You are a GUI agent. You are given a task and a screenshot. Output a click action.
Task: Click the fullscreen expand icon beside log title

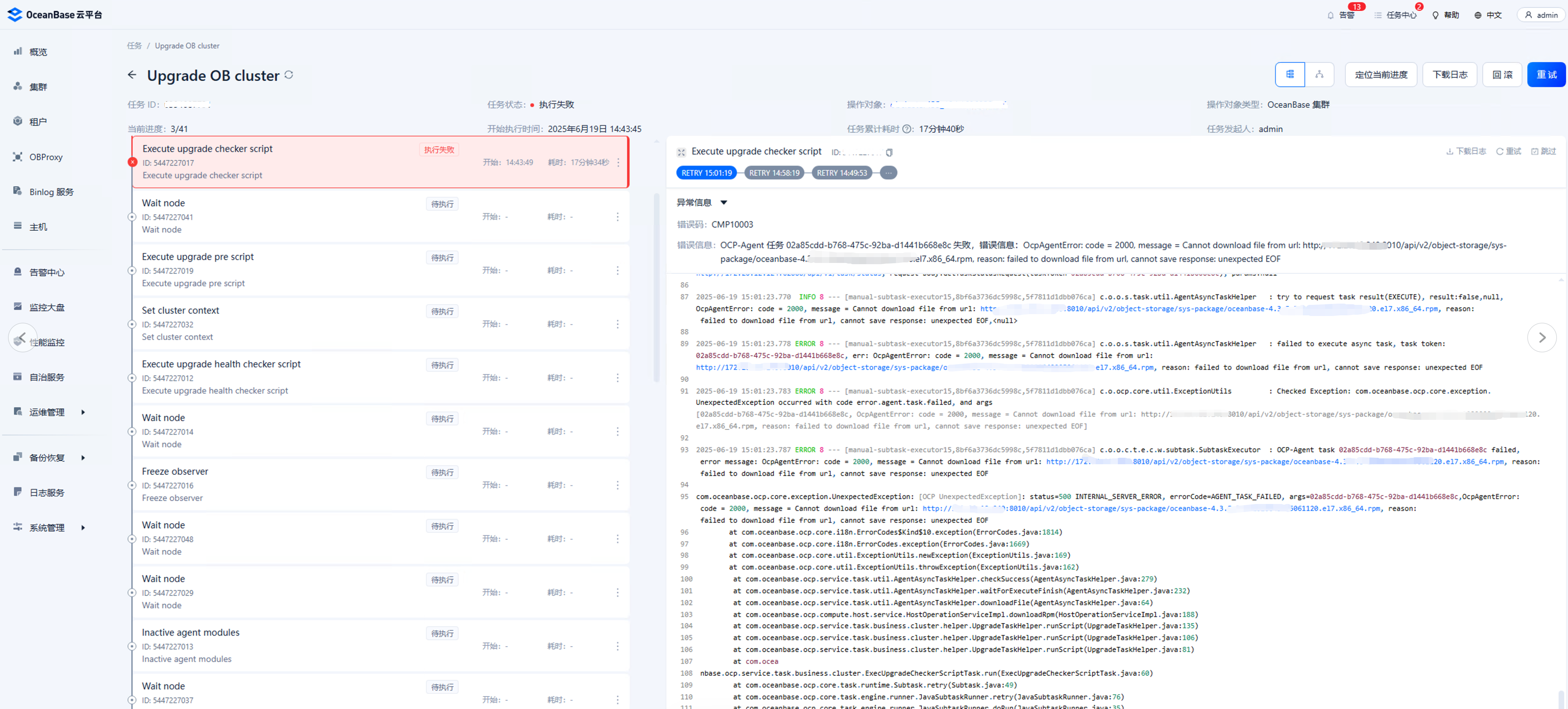tap(681, 152)
